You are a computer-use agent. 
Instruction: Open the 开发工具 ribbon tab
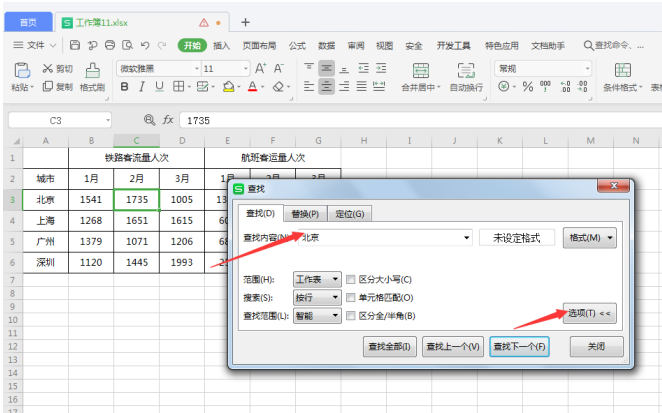[x=453, y=46]
